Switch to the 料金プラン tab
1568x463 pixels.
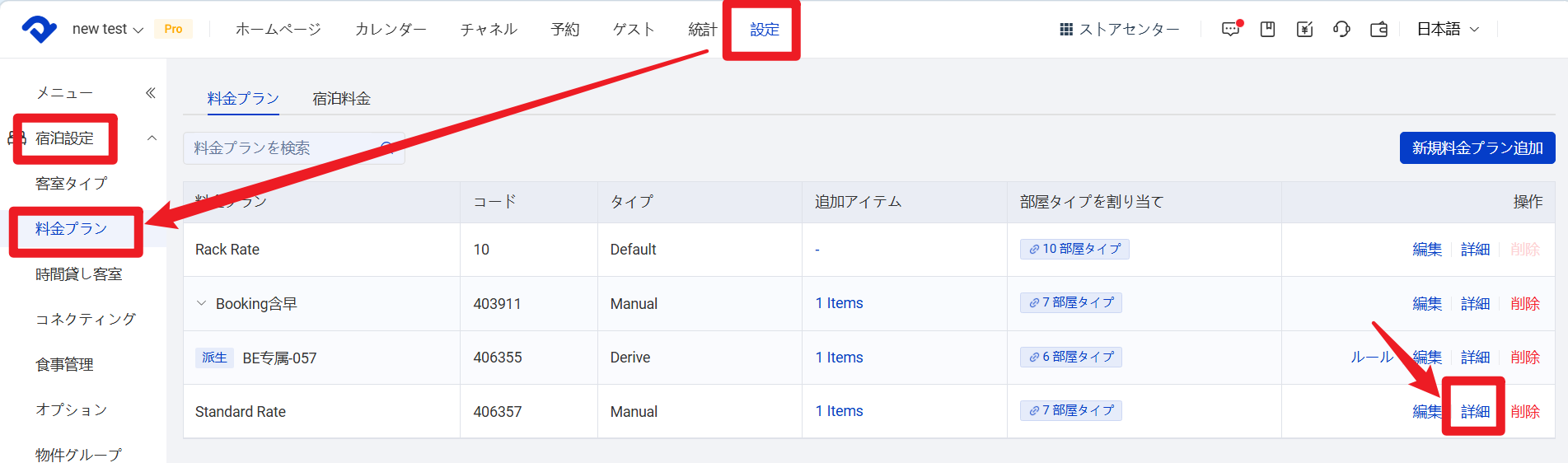point(243,99)
